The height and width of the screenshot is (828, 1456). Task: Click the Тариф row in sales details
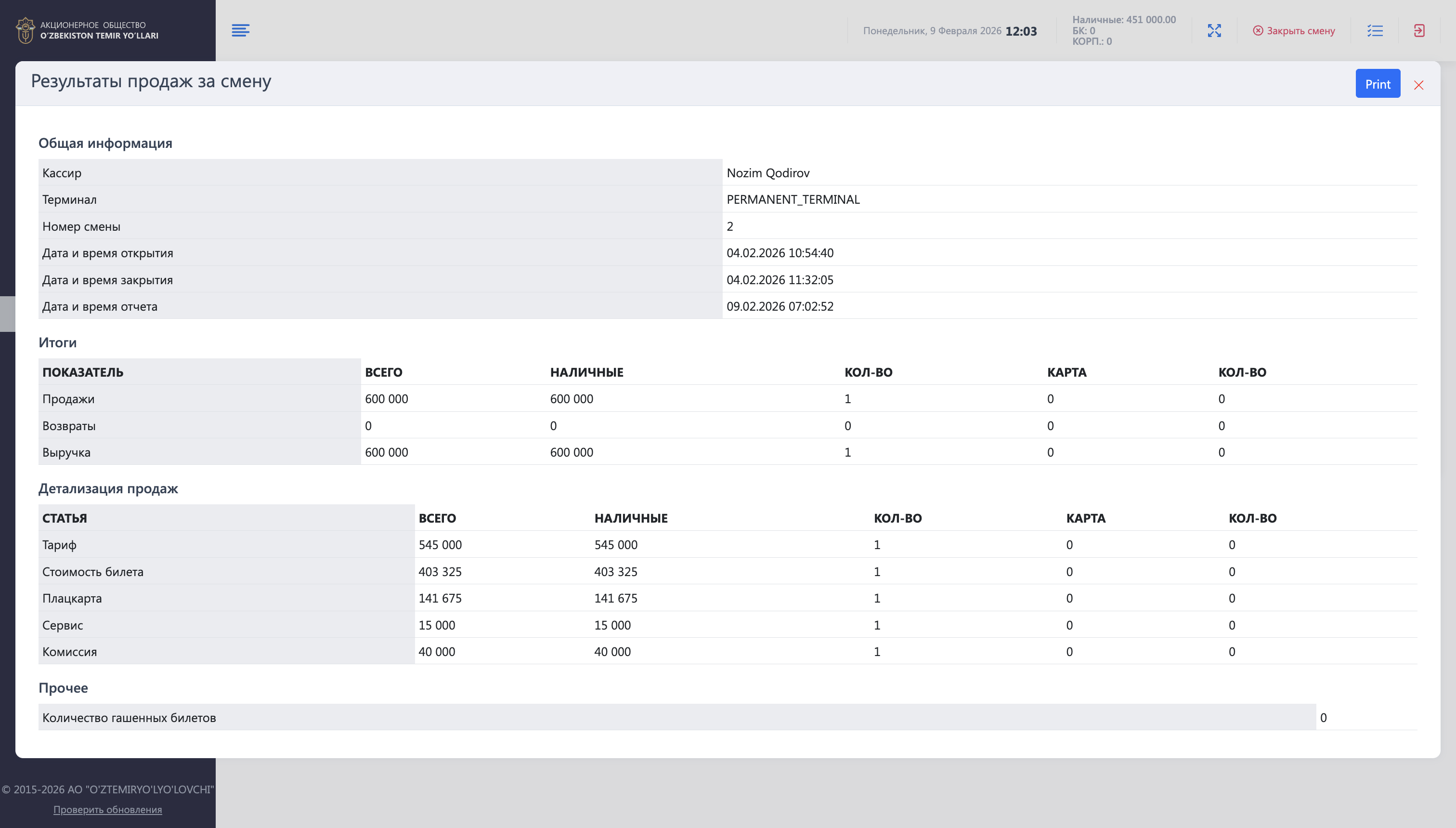click(x=60, y=545)
